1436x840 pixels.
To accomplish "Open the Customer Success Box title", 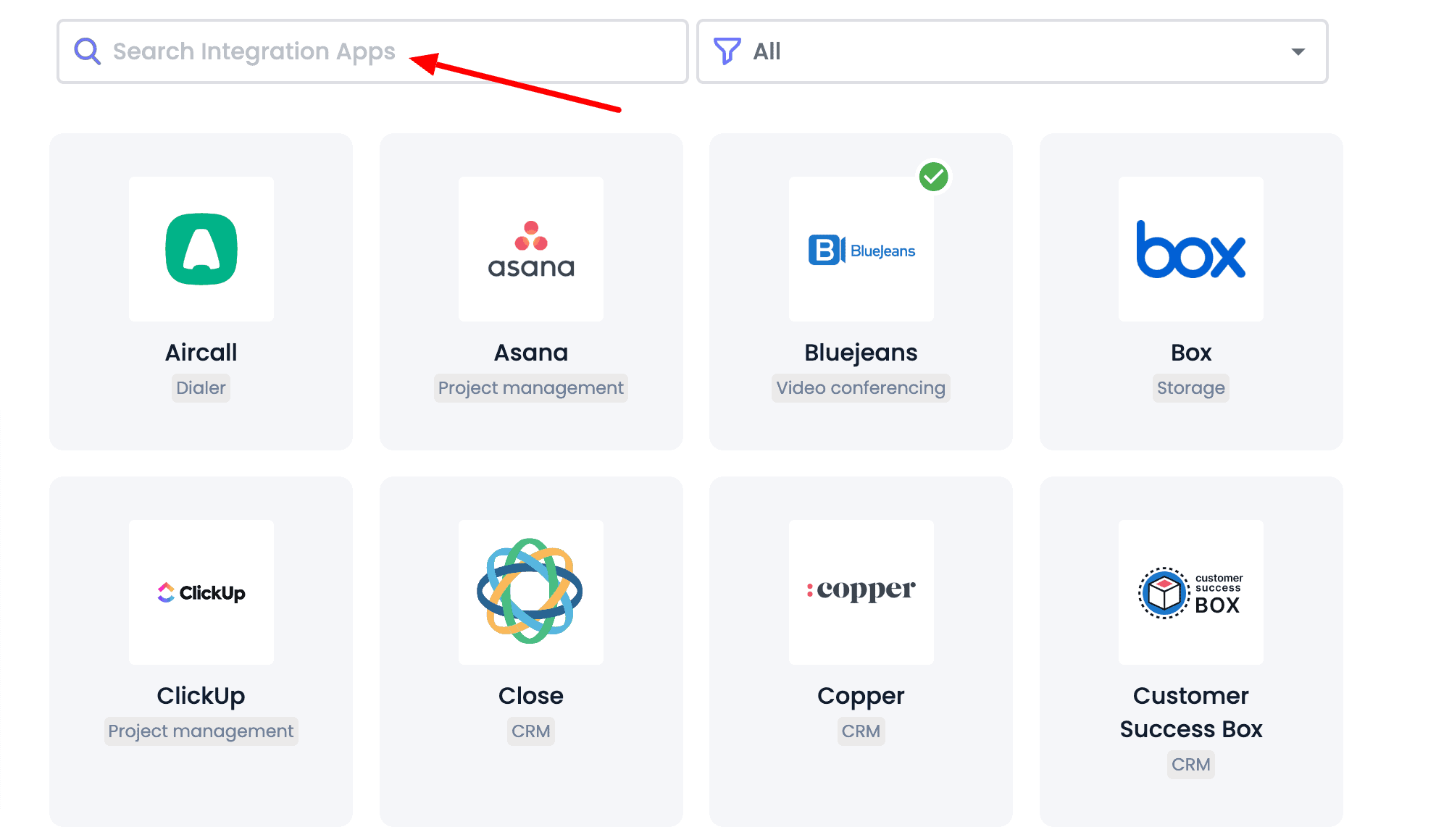I will click(x=1190, y=712).
